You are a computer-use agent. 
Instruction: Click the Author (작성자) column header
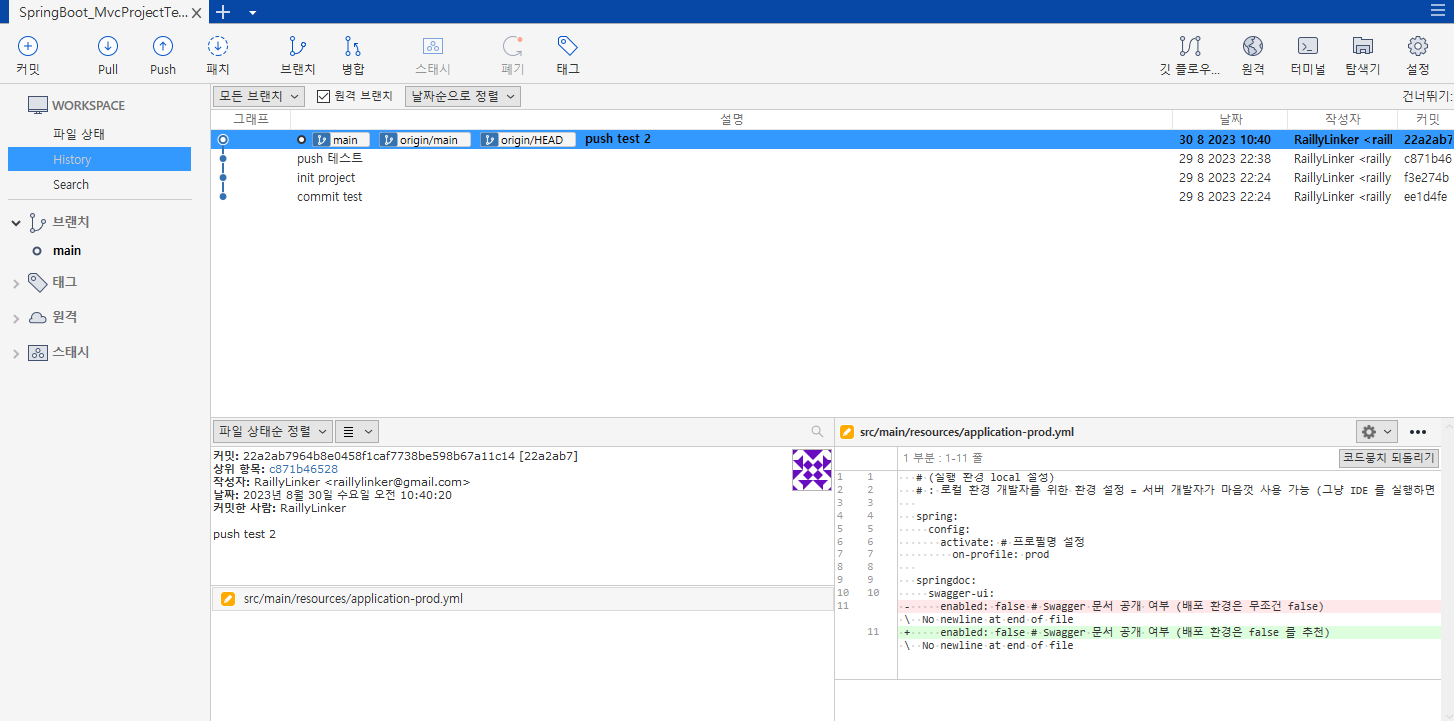click(1343, 119)
